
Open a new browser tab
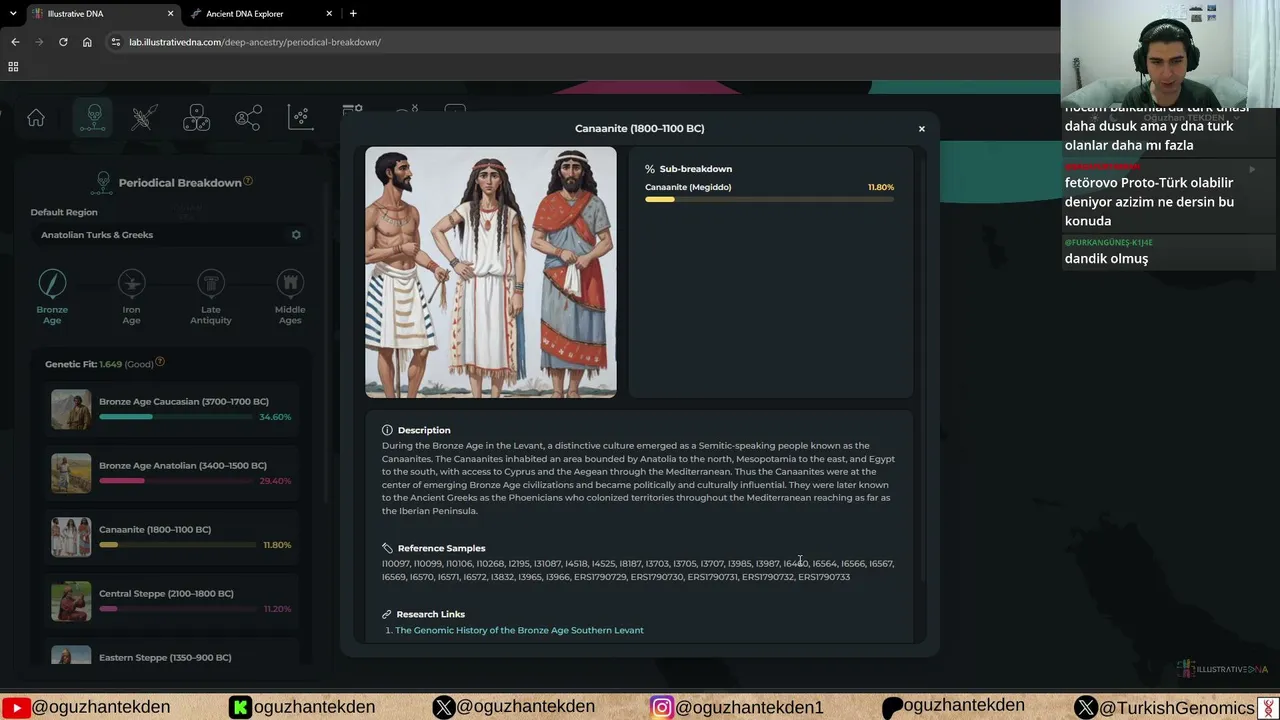pos(353,14)
